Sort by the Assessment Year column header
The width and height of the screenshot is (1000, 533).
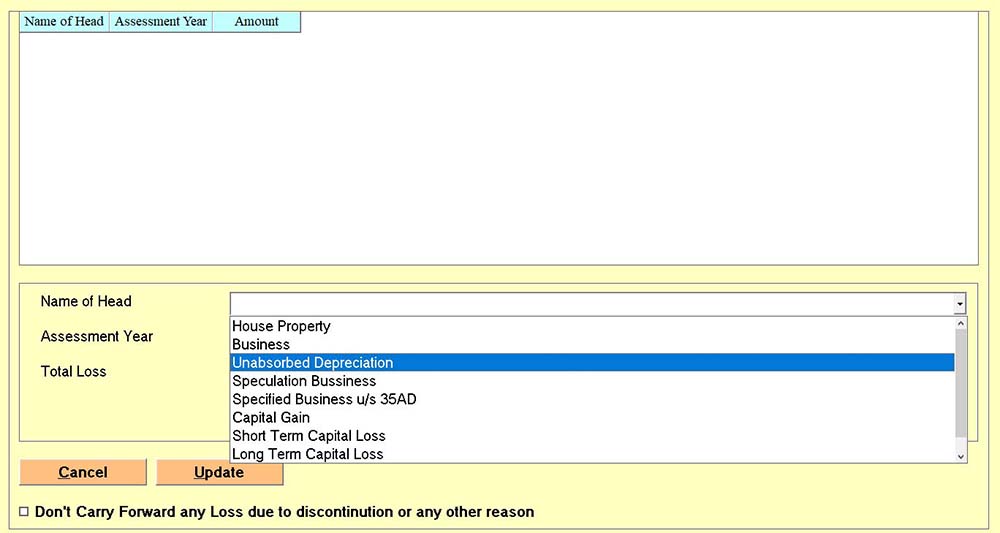[160, 21]
